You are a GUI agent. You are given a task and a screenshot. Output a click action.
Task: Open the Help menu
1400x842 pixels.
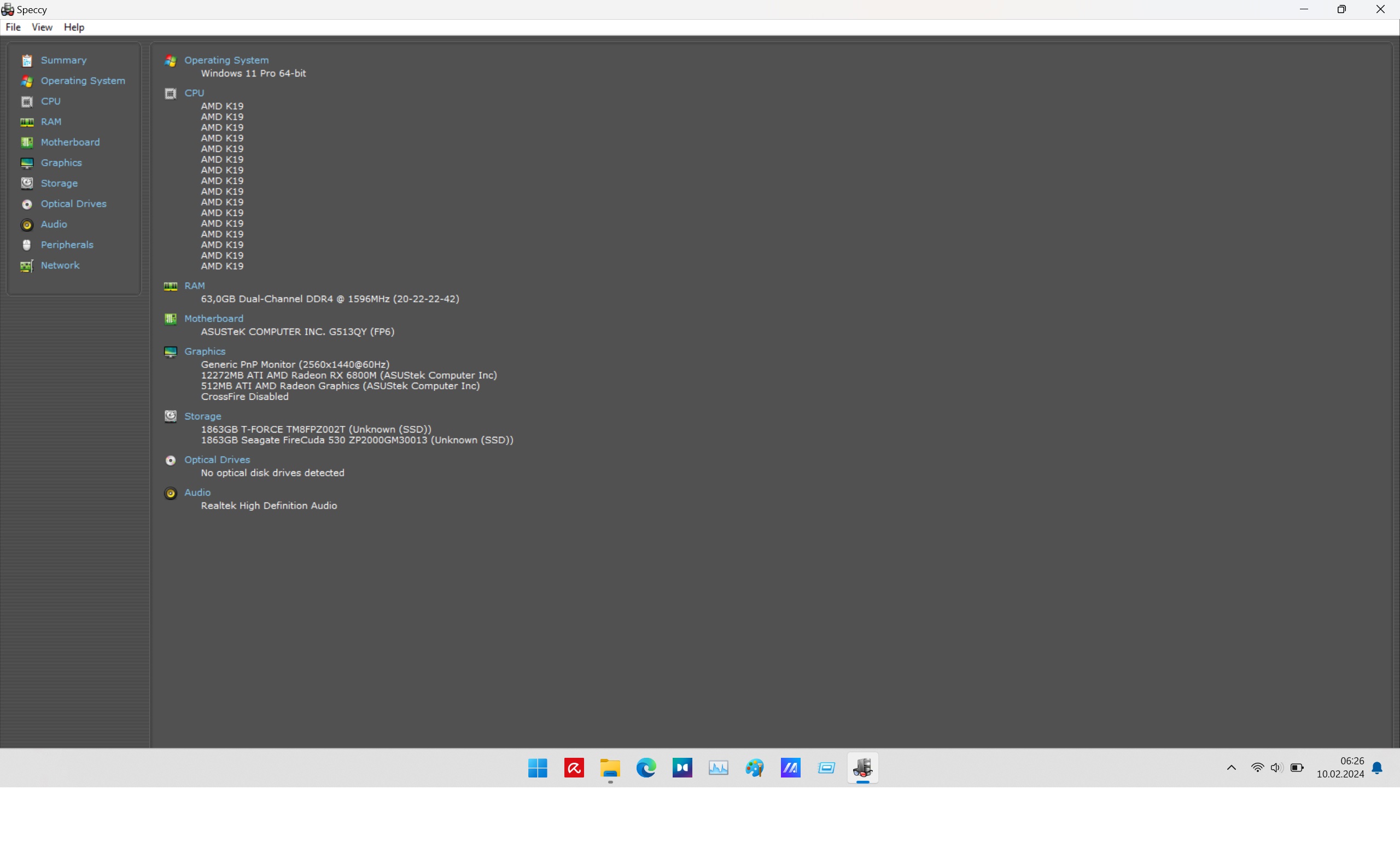tap(74, 27)
